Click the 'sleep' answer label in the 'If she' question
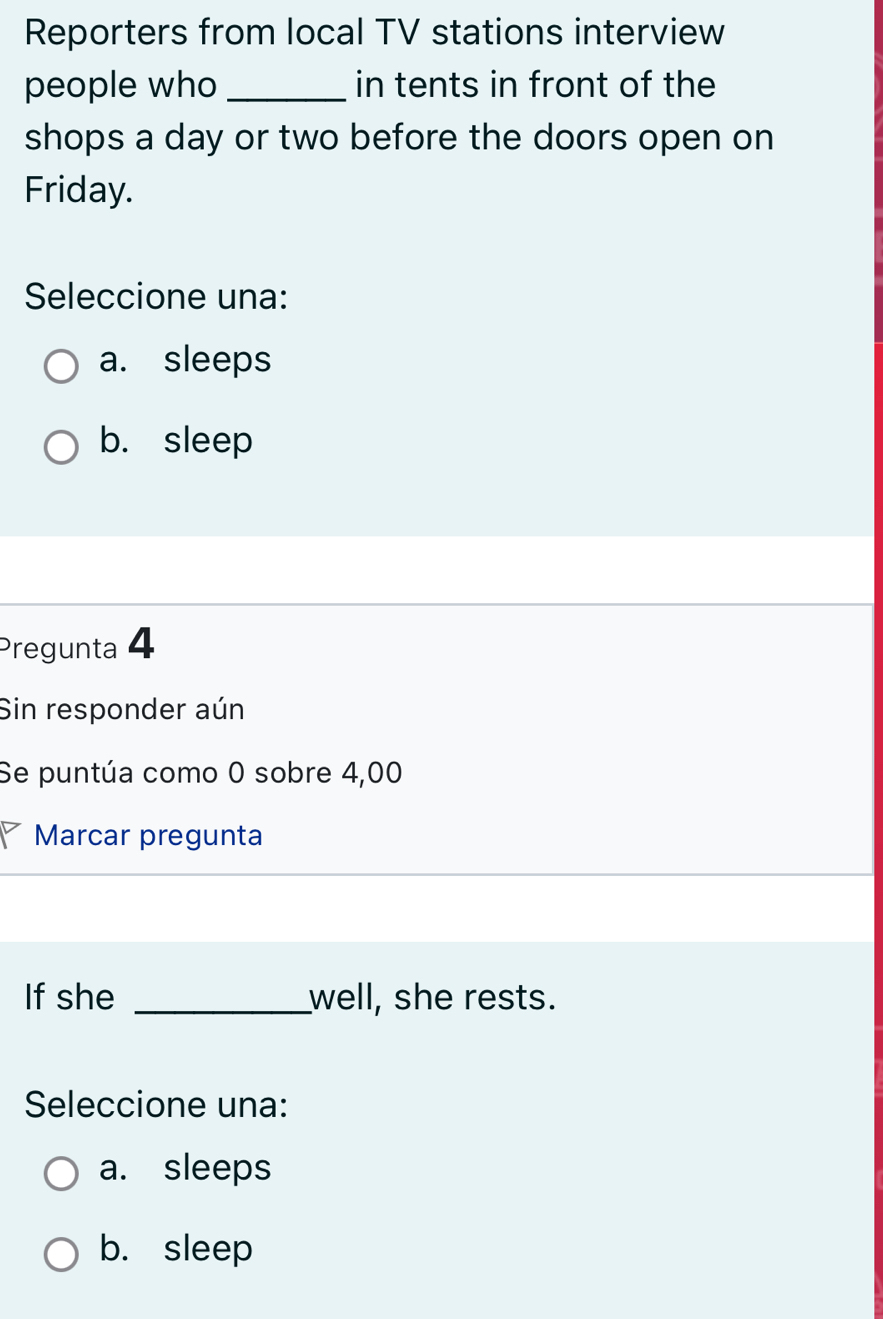 [208, 1248]
